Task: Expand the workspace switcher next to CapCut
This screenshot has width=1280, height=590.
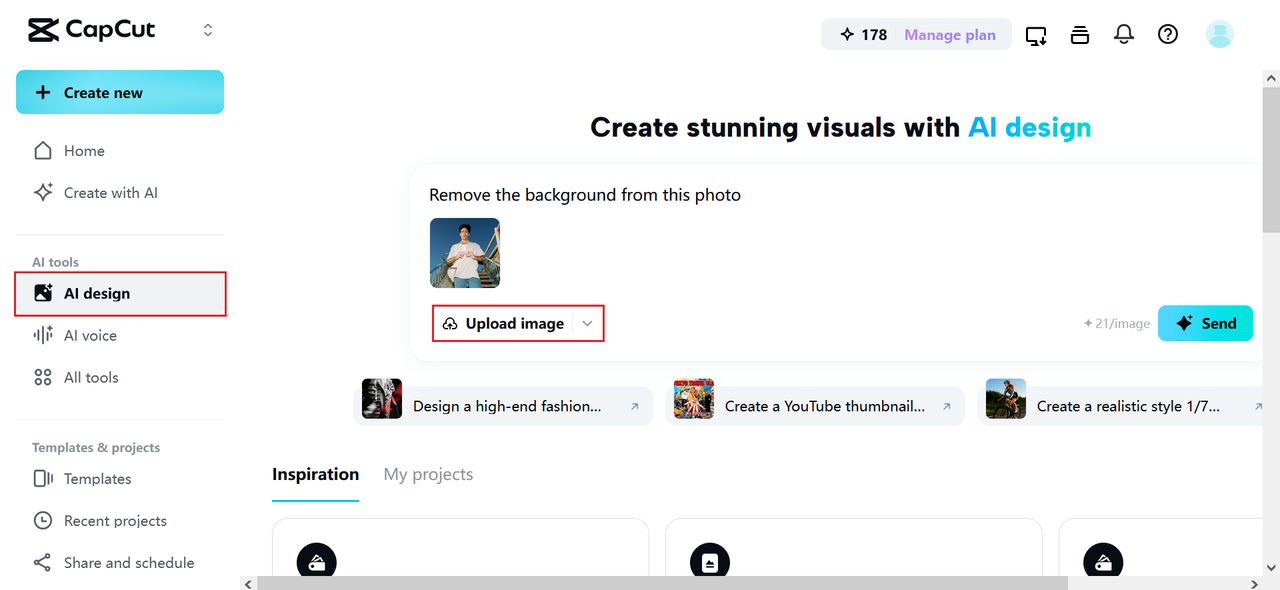Action: point(208,30)
